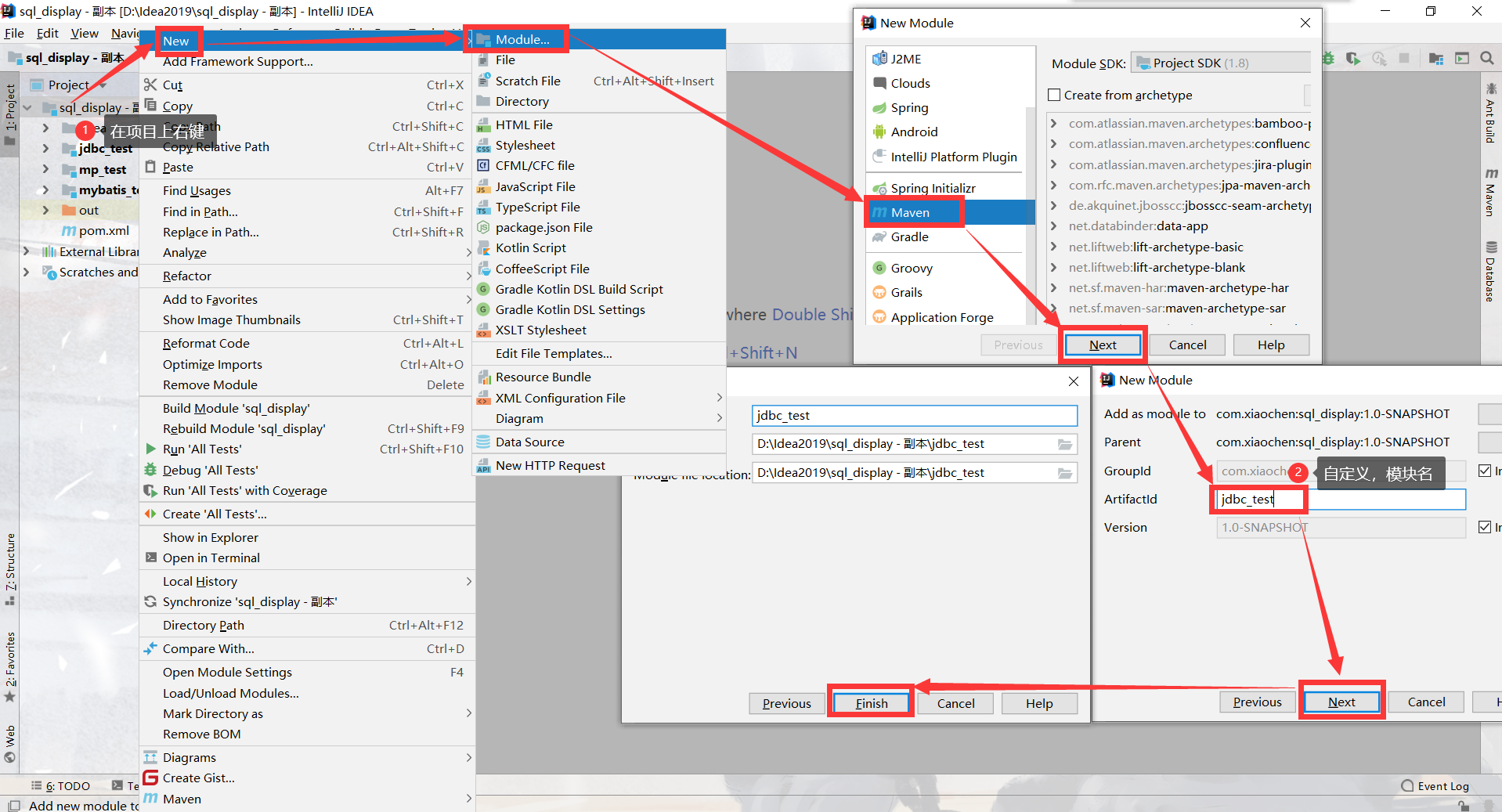Toggle the Version inherit checkbox
The height and width of the screenshot is (812, 1502).
coord(1485,527)
